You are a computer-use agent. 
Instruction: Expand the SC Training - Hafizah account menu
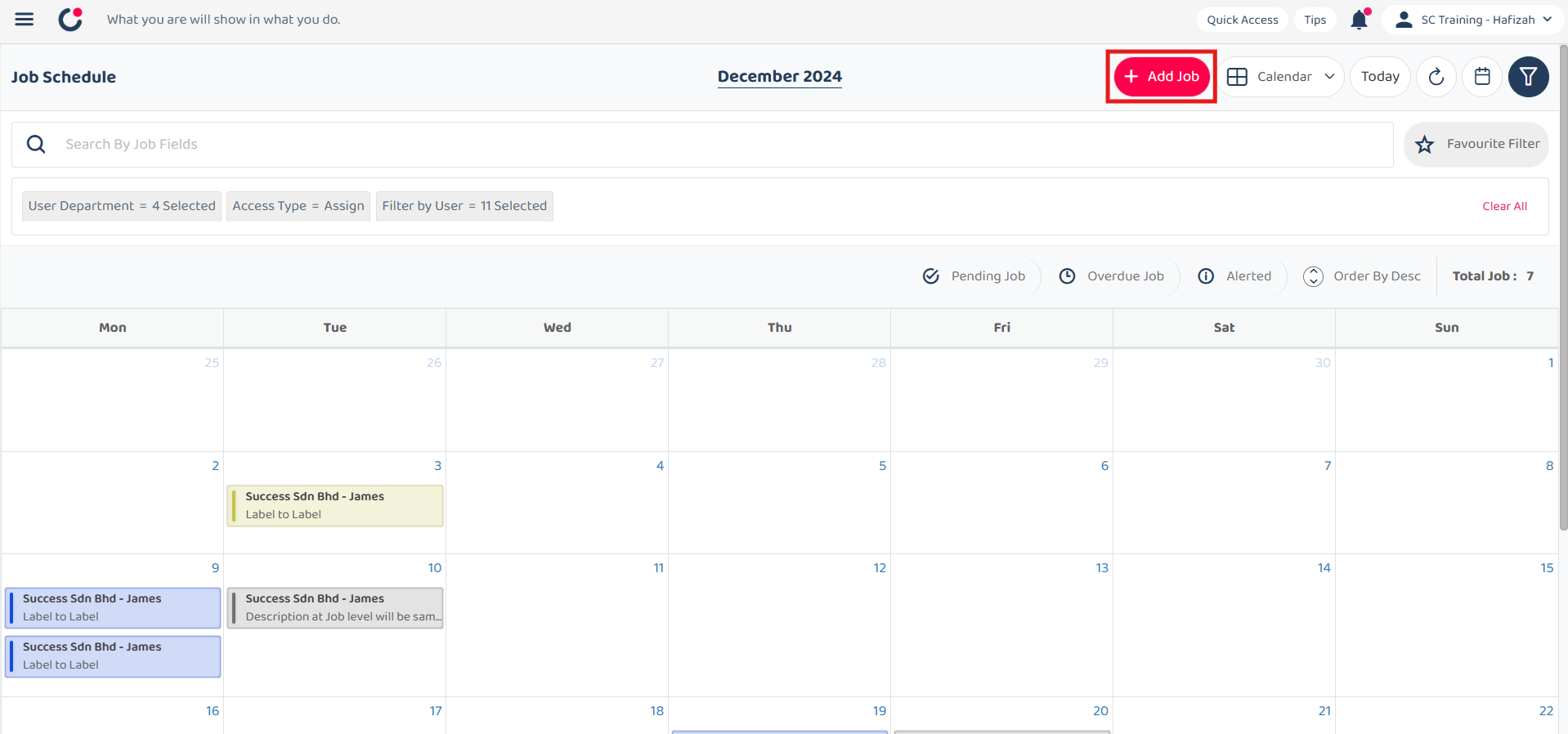click(1474, 20)
